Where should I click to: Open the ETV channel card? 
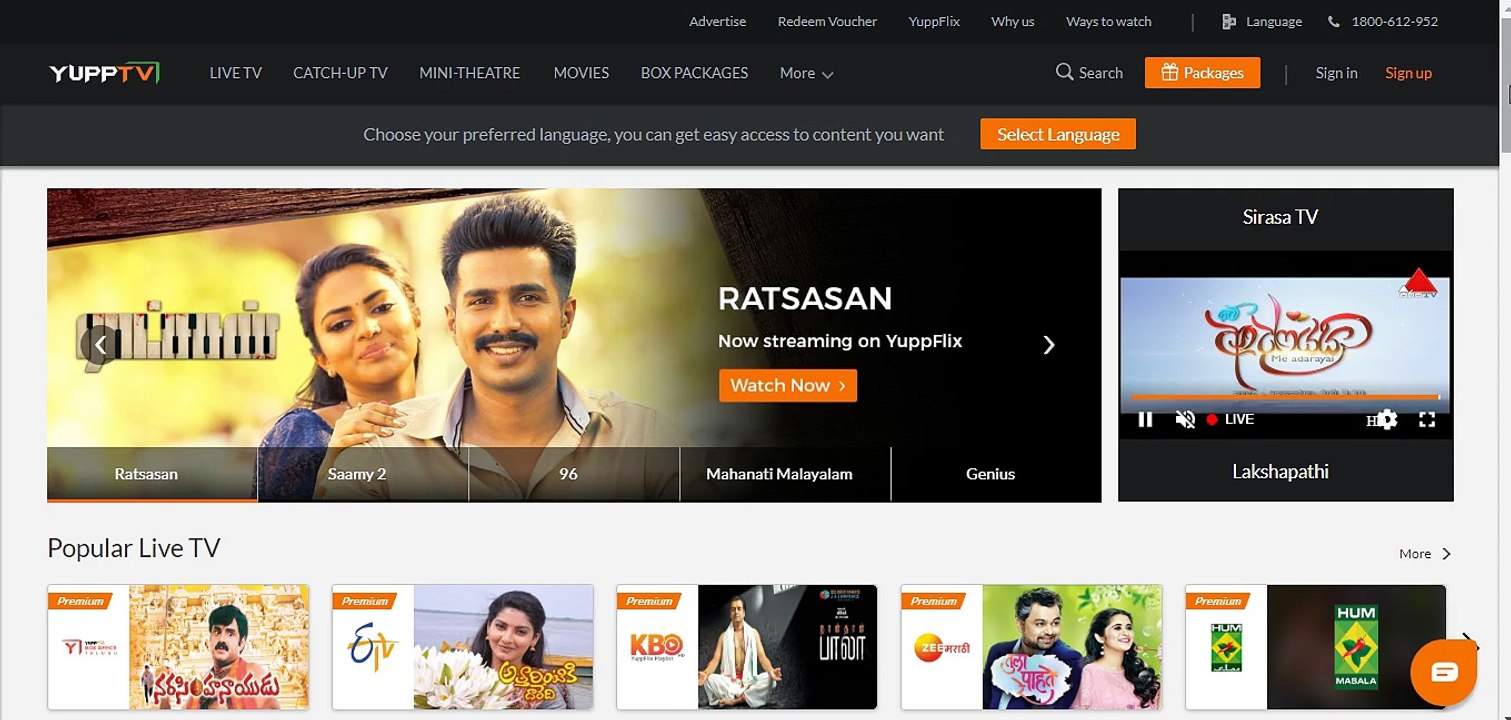[463, 647]
